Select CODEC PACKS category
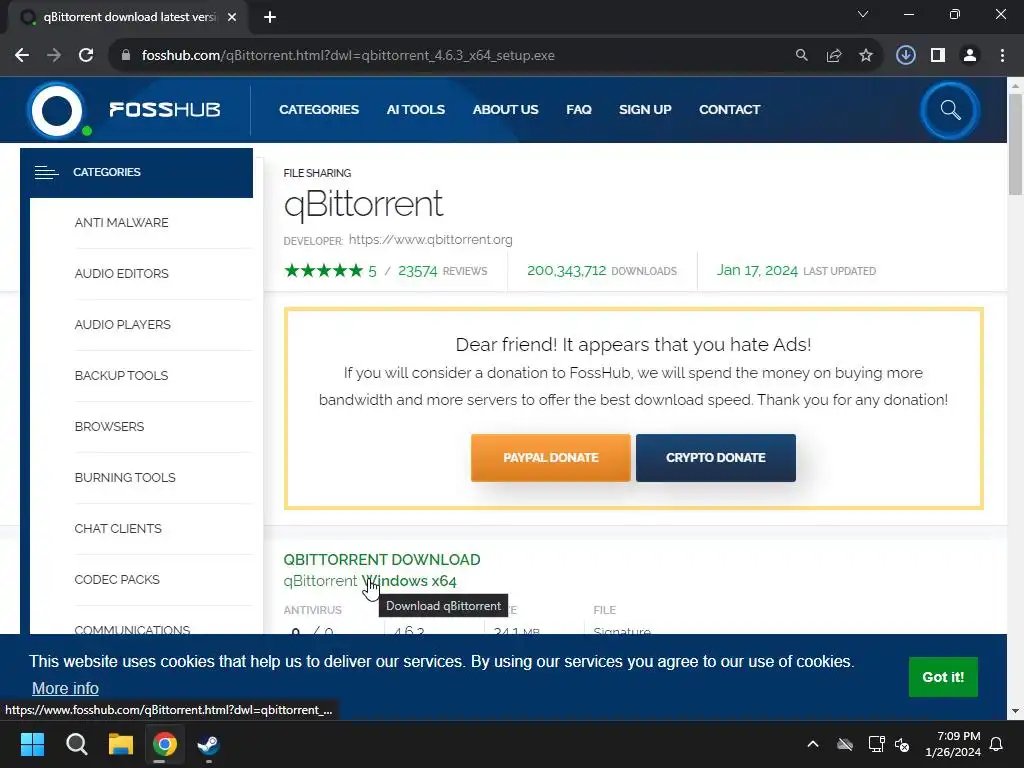 coord(117,579)
